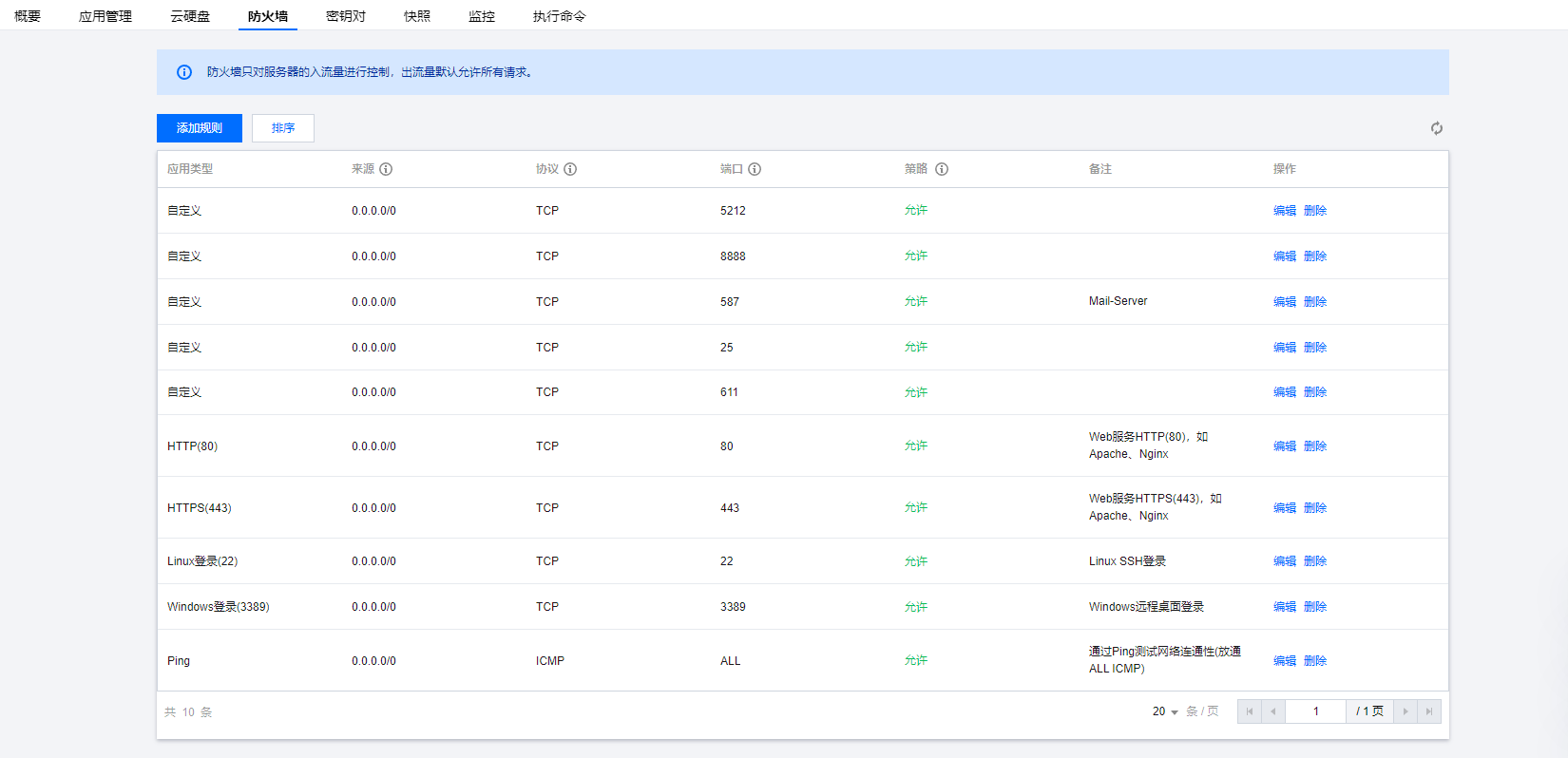Click the info icon next to 端口
This screenshot has height=758, width=1568.
755,169
